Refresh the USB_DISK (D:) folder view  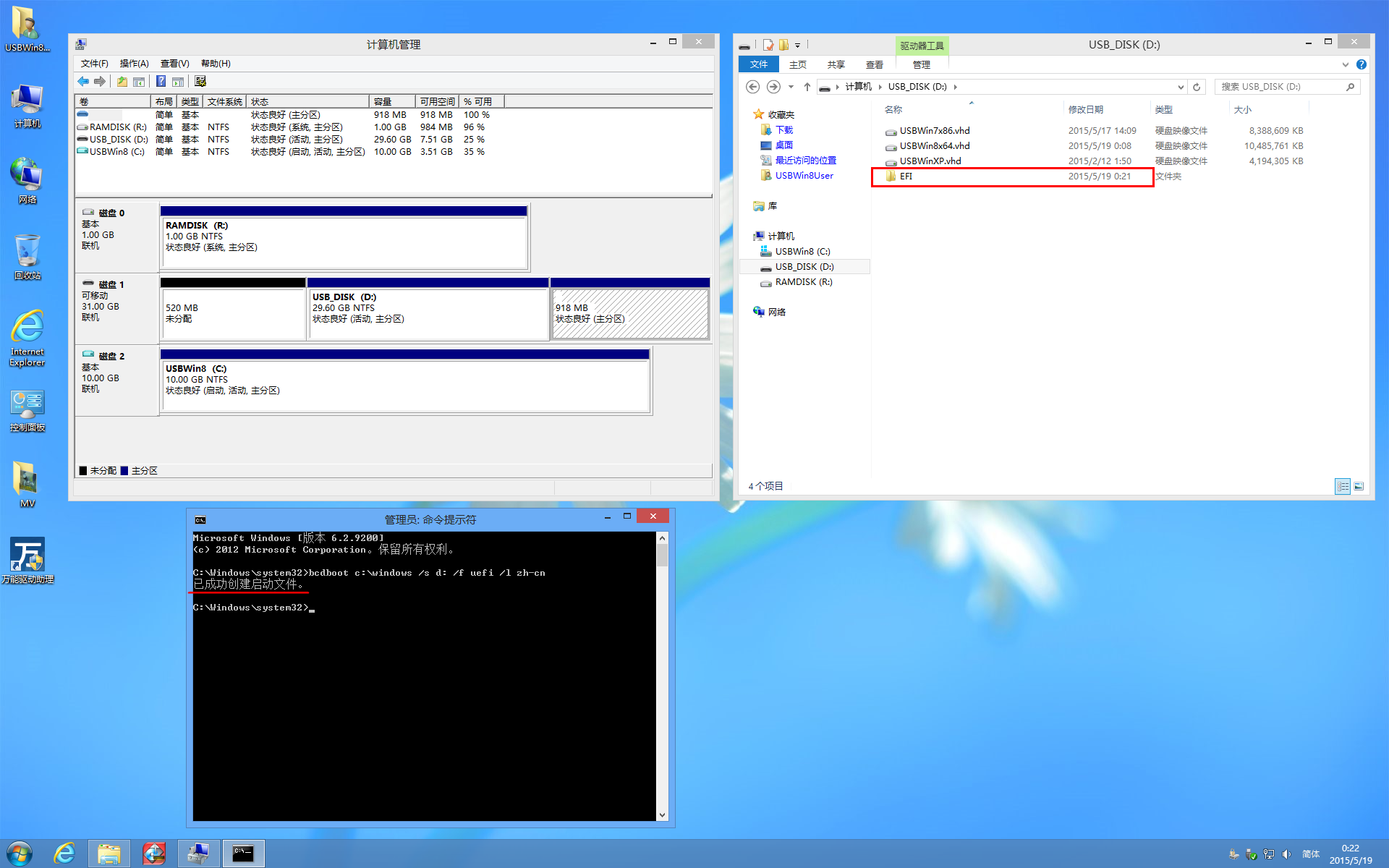click(x=1197, y=87)
